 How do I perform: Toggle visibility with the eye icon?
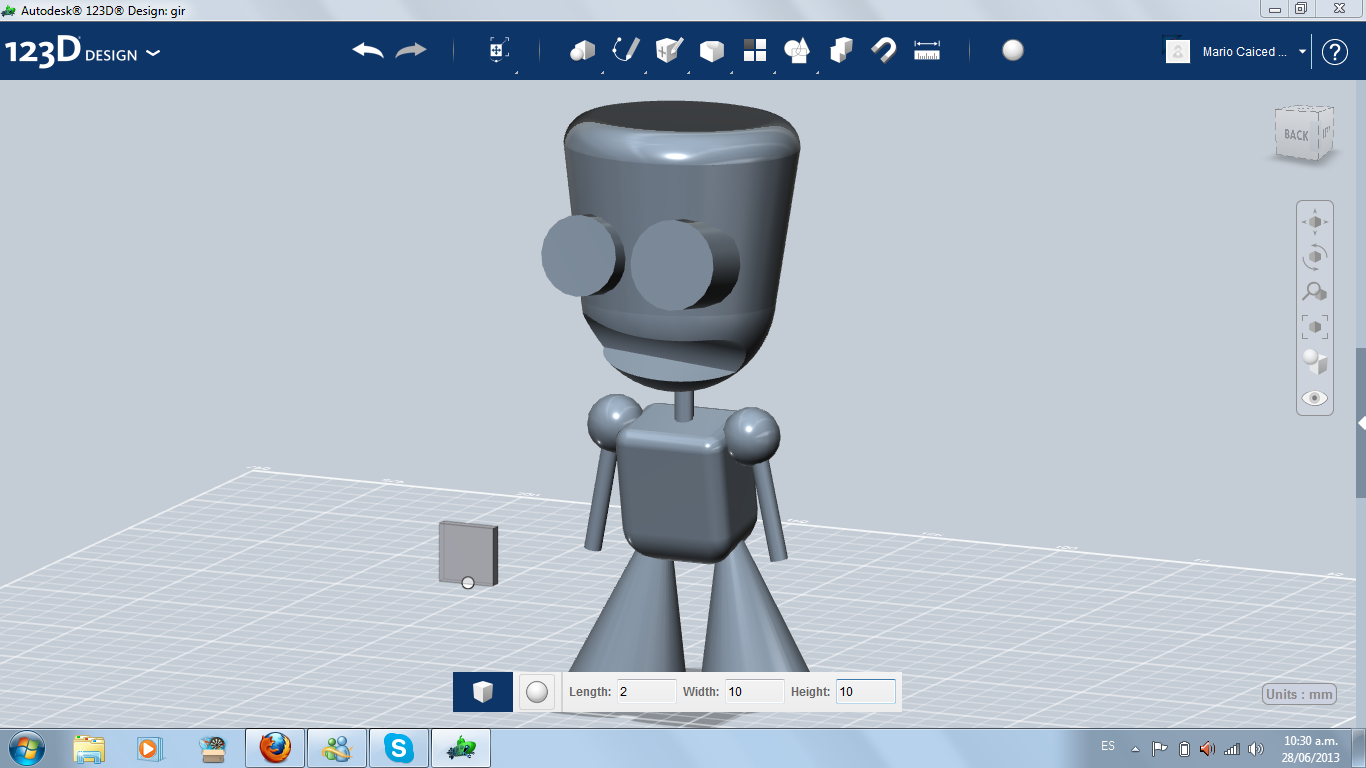(x=1314, y=398)
